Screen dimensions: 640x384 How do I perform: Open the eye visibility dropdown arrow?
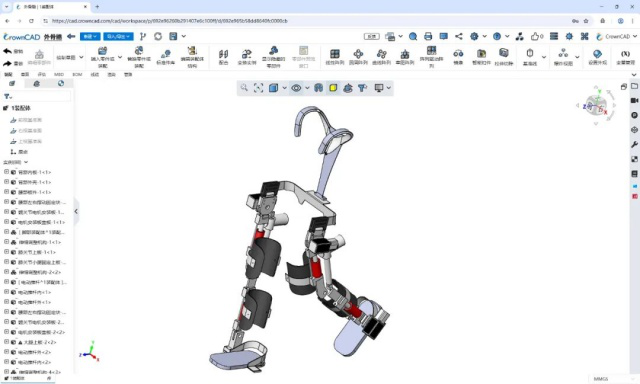(307, 88)
